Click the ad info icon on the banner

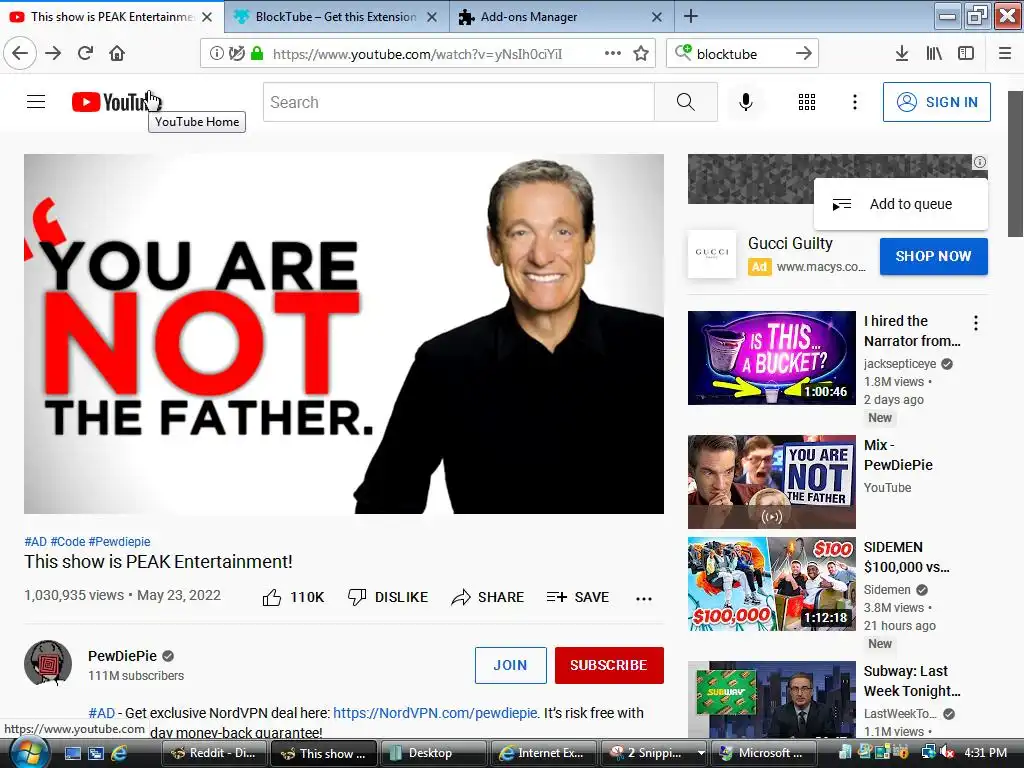(x=980, y=162)
